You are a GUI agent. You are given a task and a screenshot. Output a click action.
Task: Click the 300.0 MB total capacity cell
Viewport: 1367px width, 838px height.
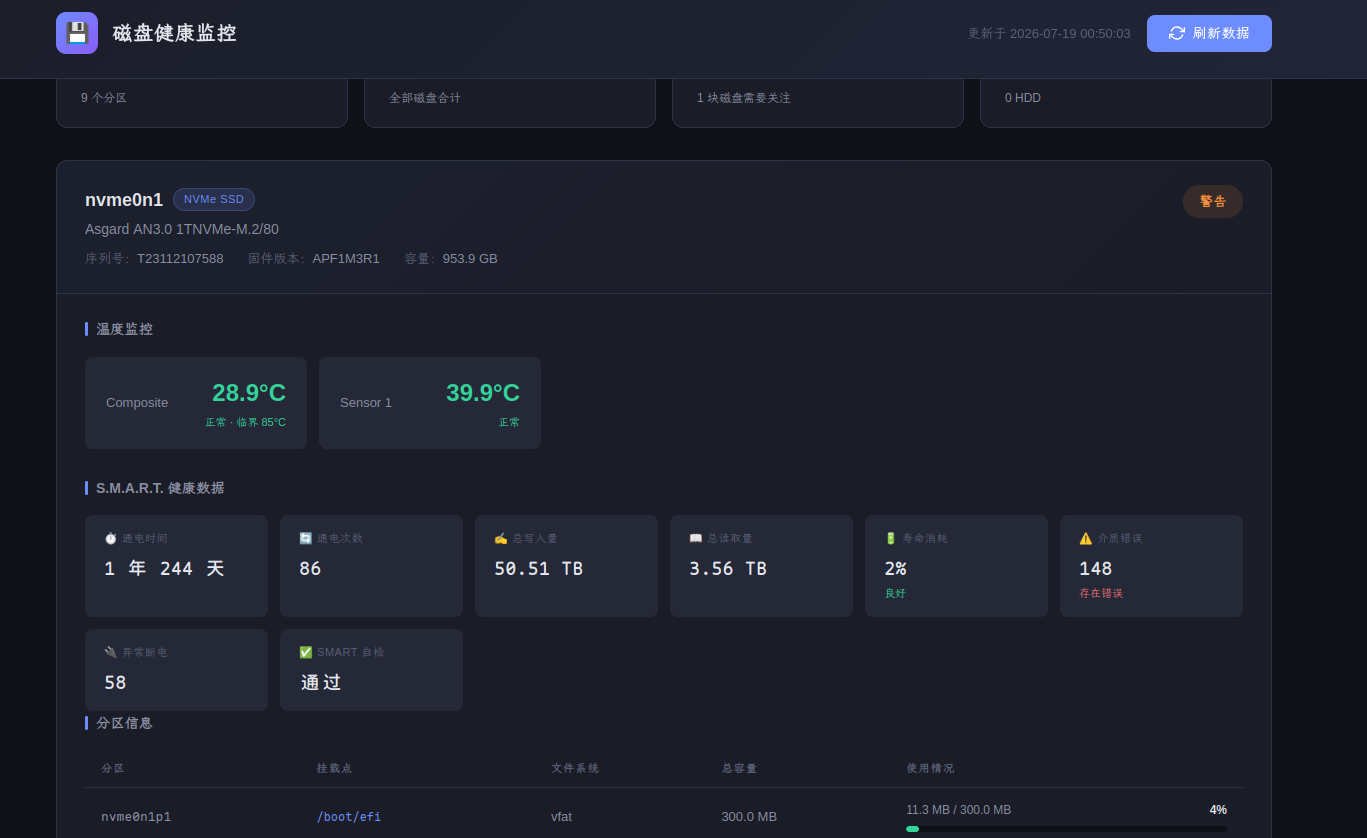click(749, 817)
